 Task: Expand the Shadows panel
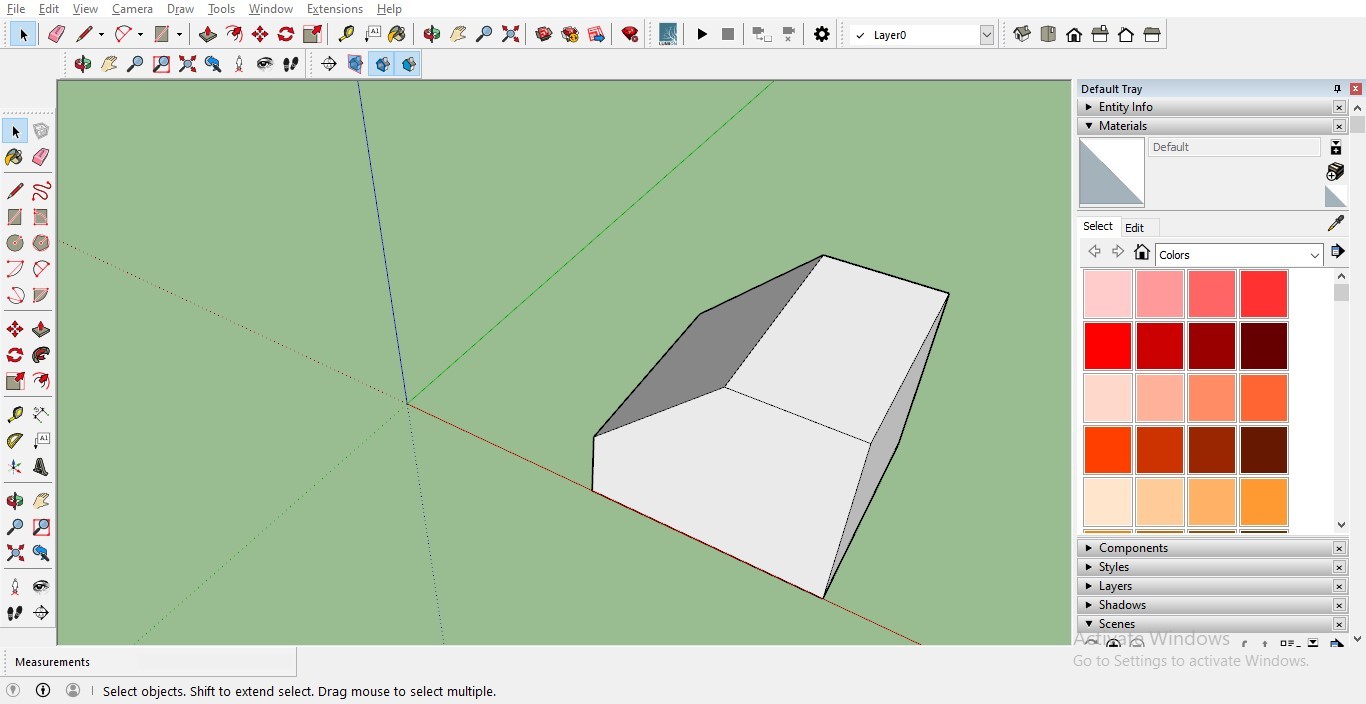tap(1122, 605)
